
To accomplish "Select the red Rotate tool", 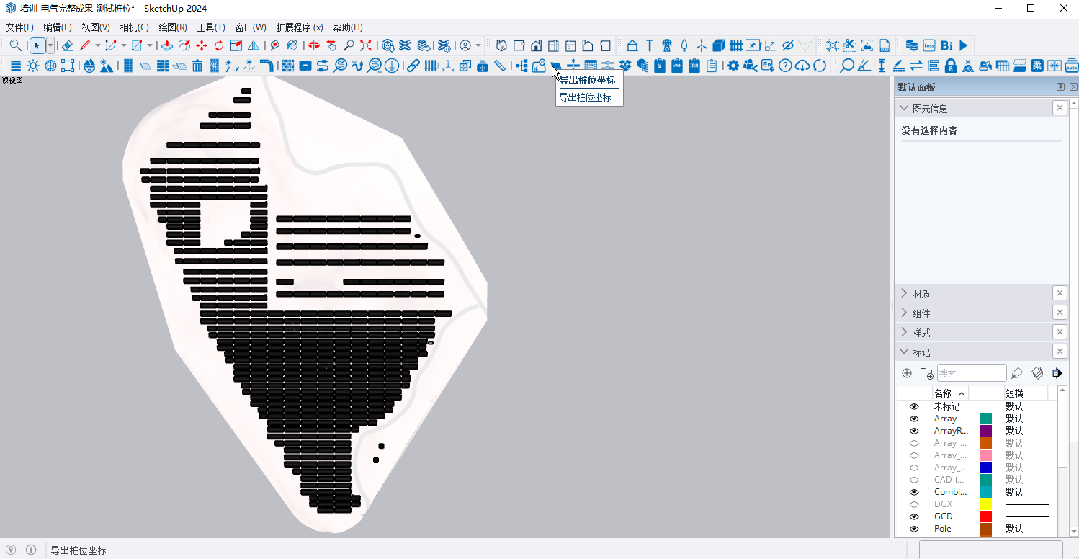I will point(219,45).
